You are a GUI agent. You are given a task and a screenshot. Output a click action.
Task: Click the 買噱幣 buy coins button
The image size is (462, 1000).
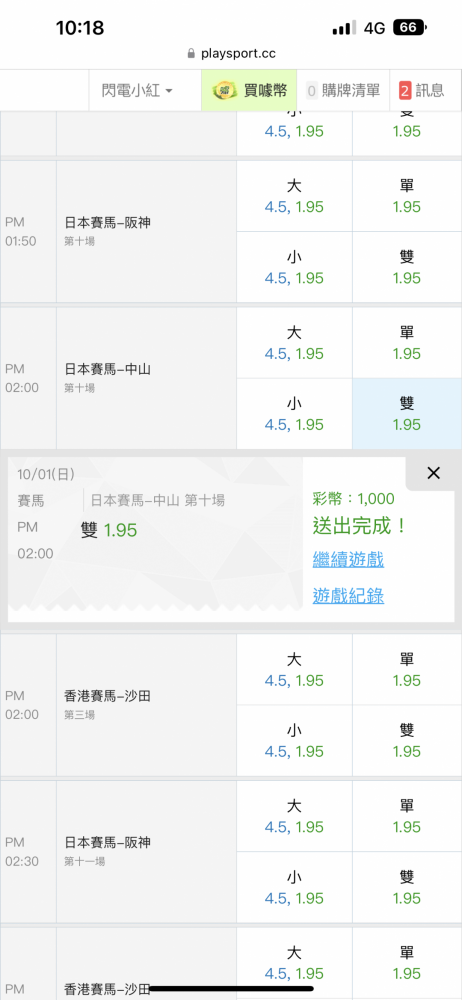tap(249, 91)
